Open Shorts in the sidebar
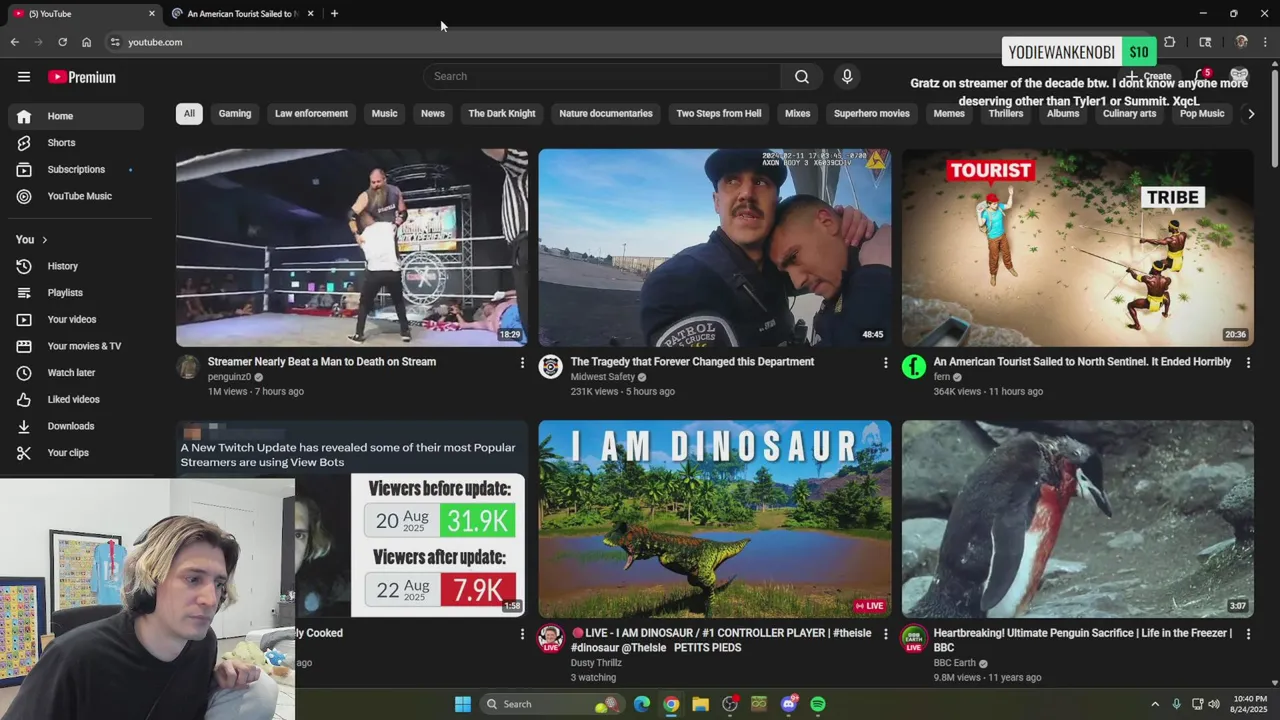The image size is (1280, 720). click(x=76, y=143)
